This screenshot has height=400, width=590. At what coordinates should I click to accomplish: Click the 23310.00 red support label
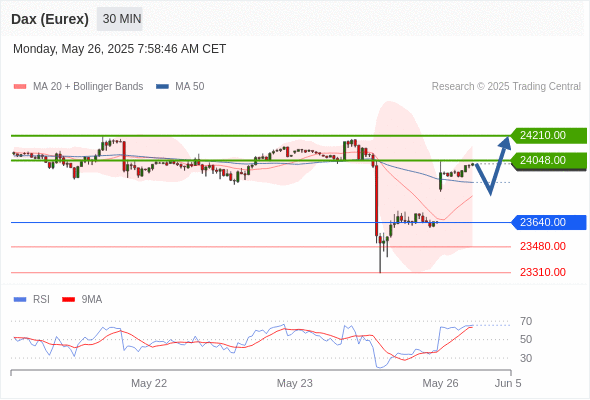pos(543,272)
